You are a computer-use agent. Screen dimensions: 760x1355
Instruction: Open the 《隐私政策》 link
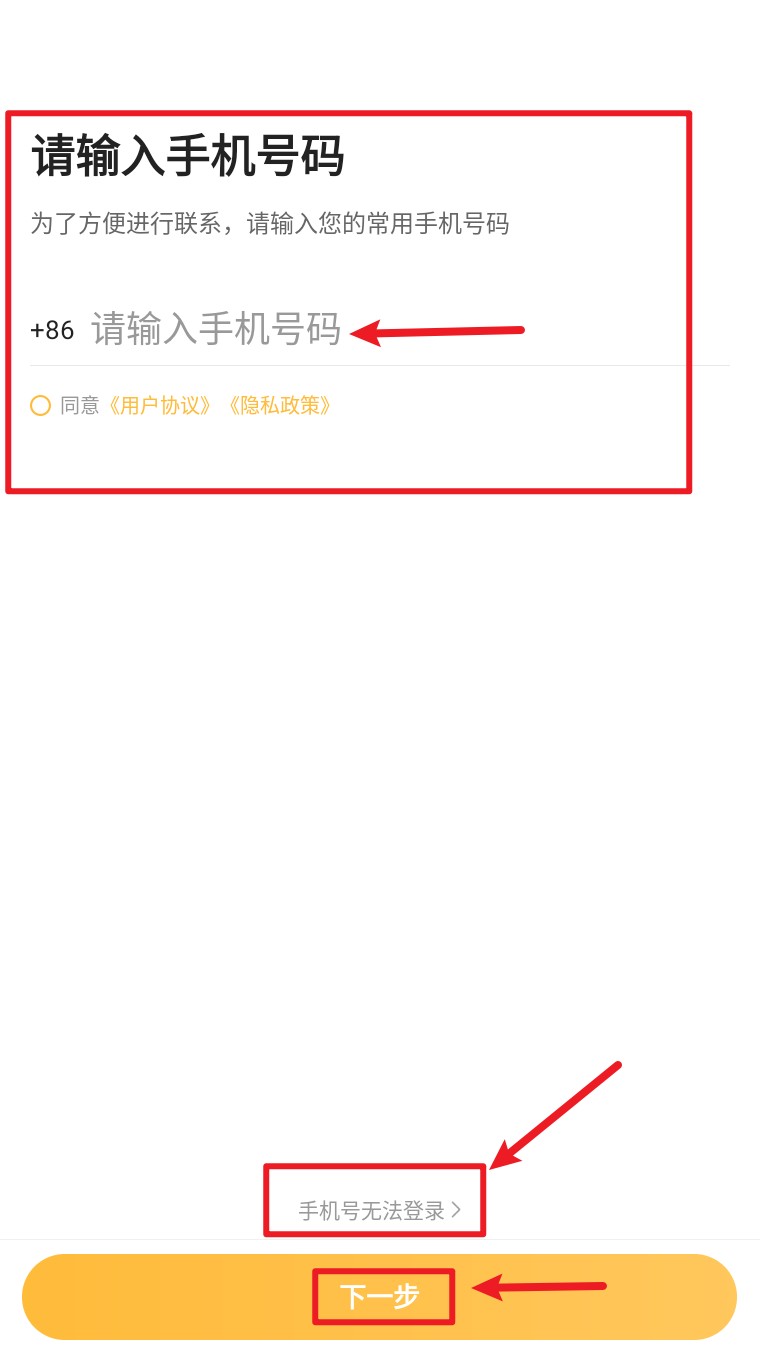point(276,406)
